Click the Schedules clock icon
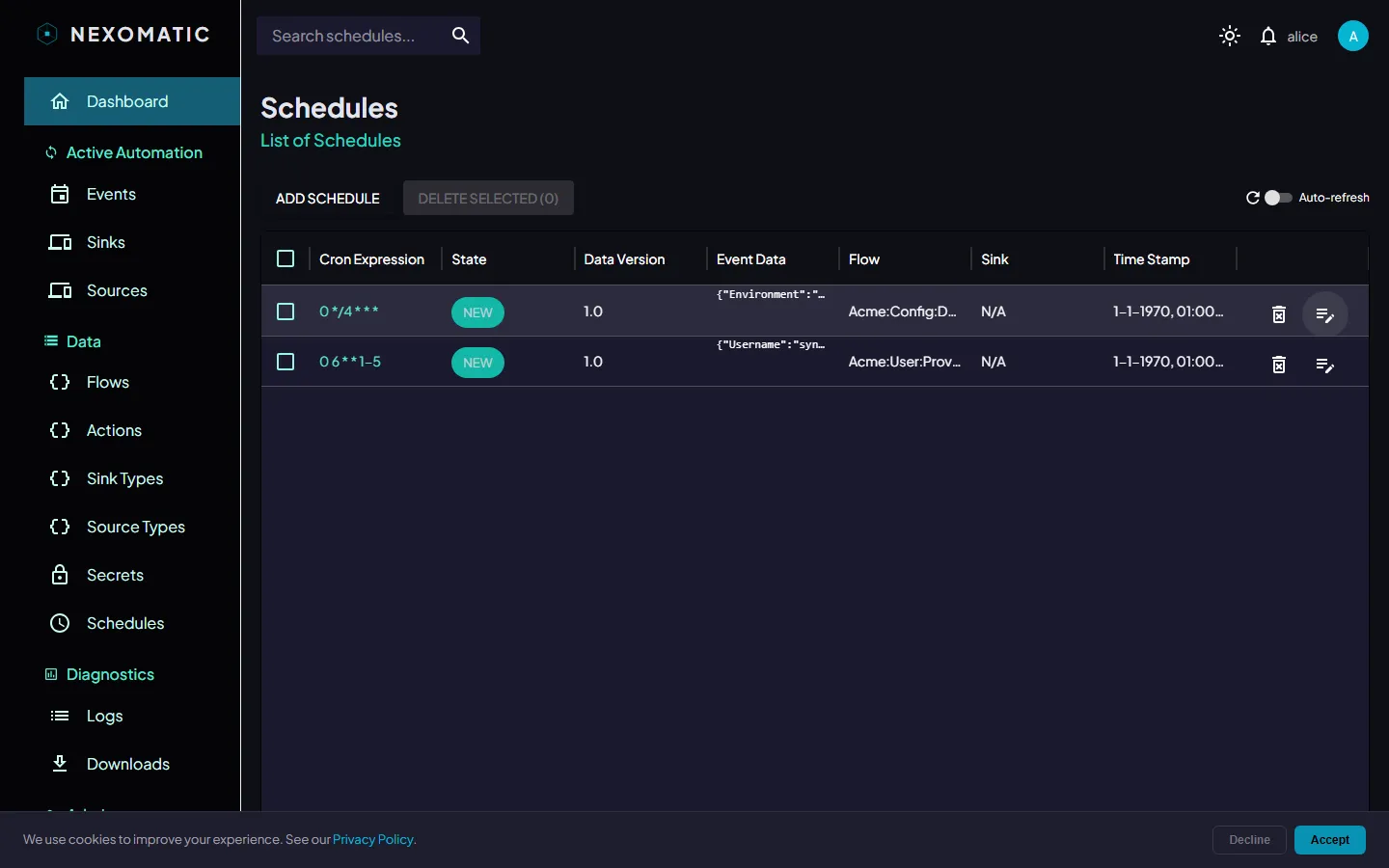Image resolution: width=1389 pixels, height=868 pixels. (60, 623)
